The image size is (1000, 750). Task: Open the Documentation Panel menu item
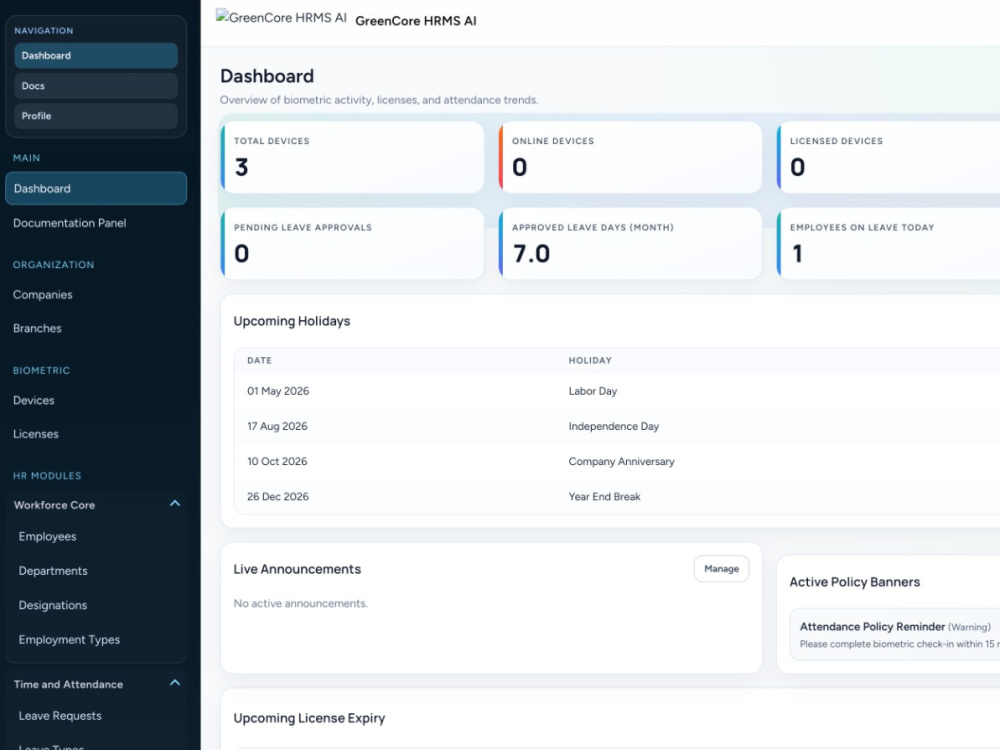coord(70,223)
